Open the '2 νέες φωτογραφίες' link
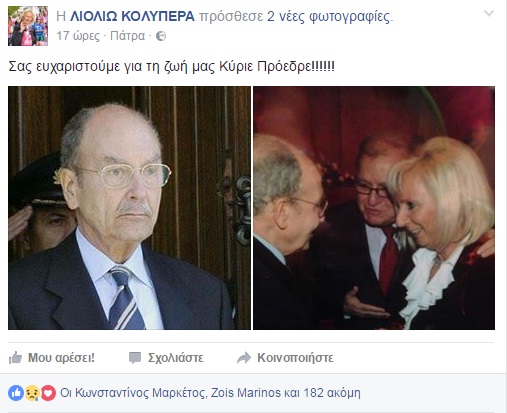 click(x=328, y=16)
